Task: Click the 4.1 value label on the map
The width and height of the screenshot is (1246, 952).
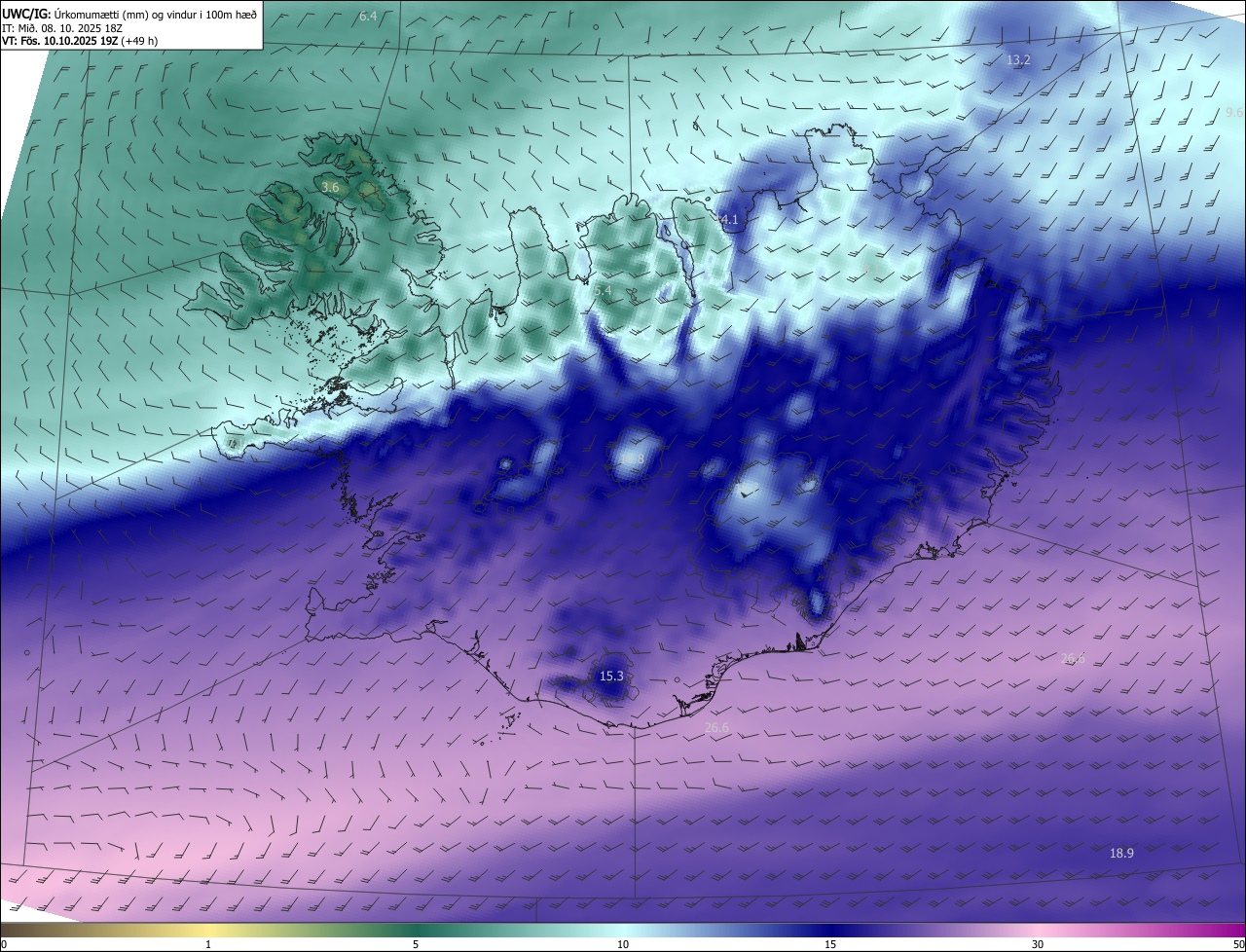Action: 729,221
